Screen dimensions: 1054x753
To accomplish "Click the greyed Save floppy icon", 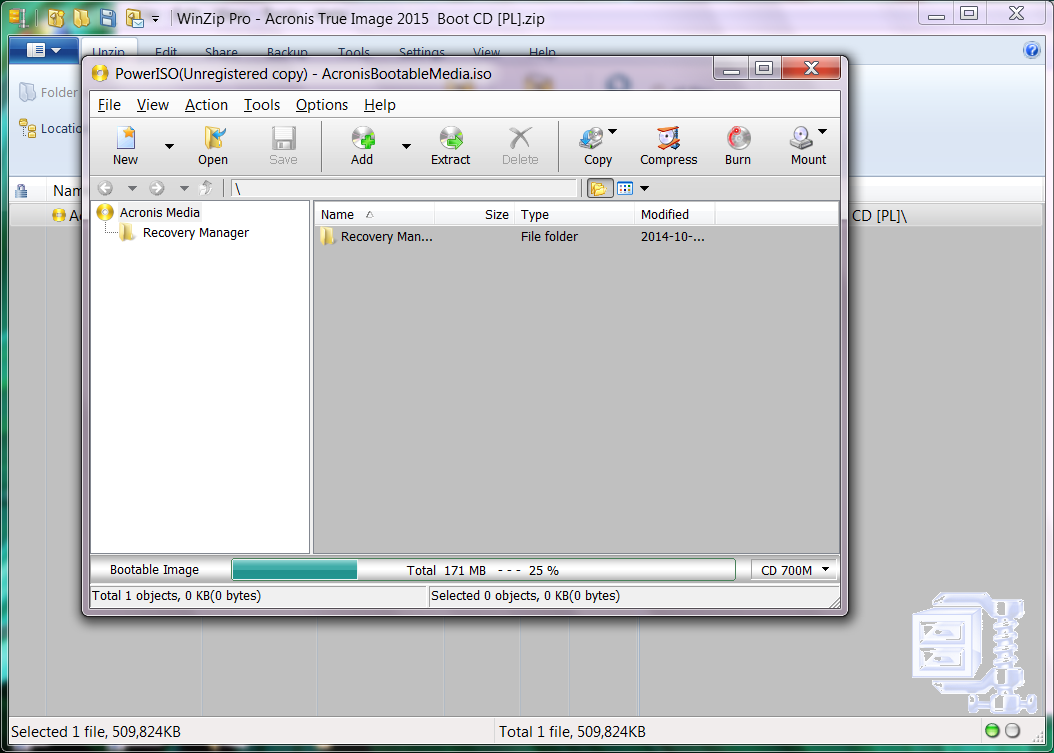I will [x=283, y=138].
